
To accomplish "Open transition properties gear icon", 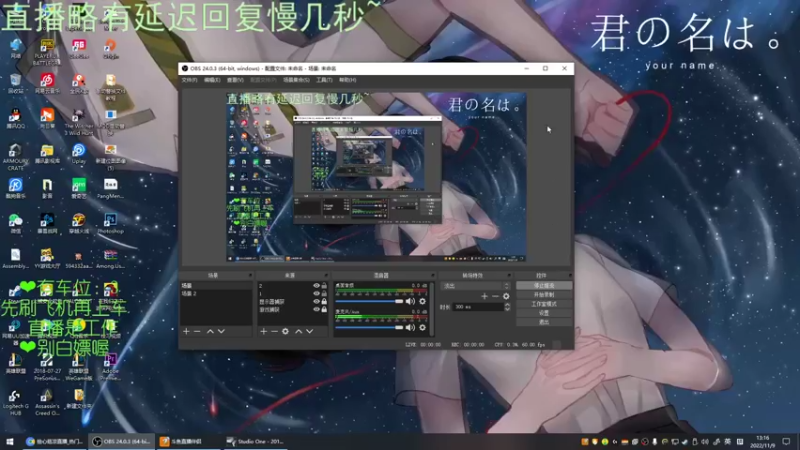I will point(506,296).
